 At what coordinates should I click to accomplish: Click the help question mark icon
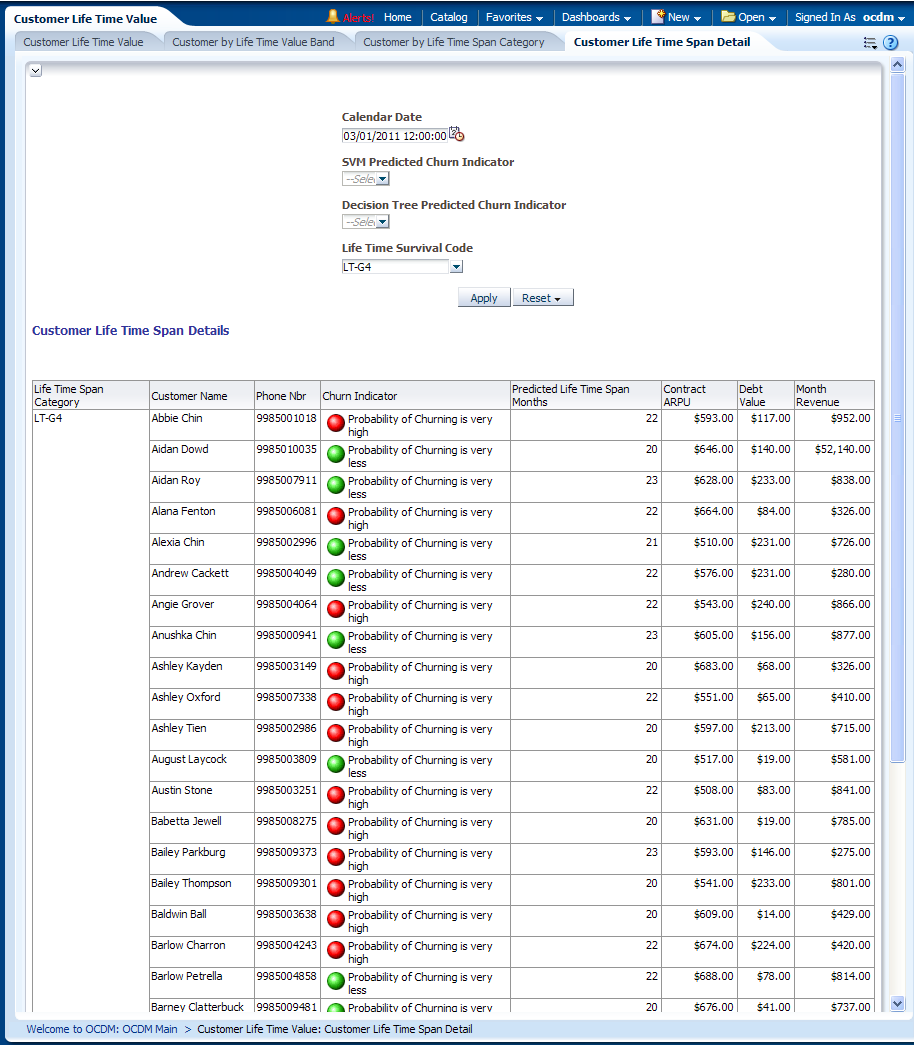click(890, 43)
